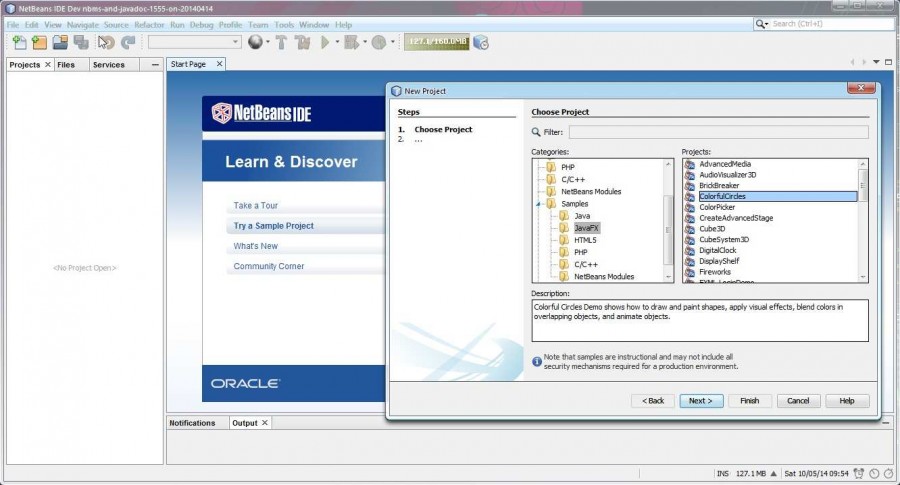Click the Categories list vertical scrollbar

click(x=668, y=220)
